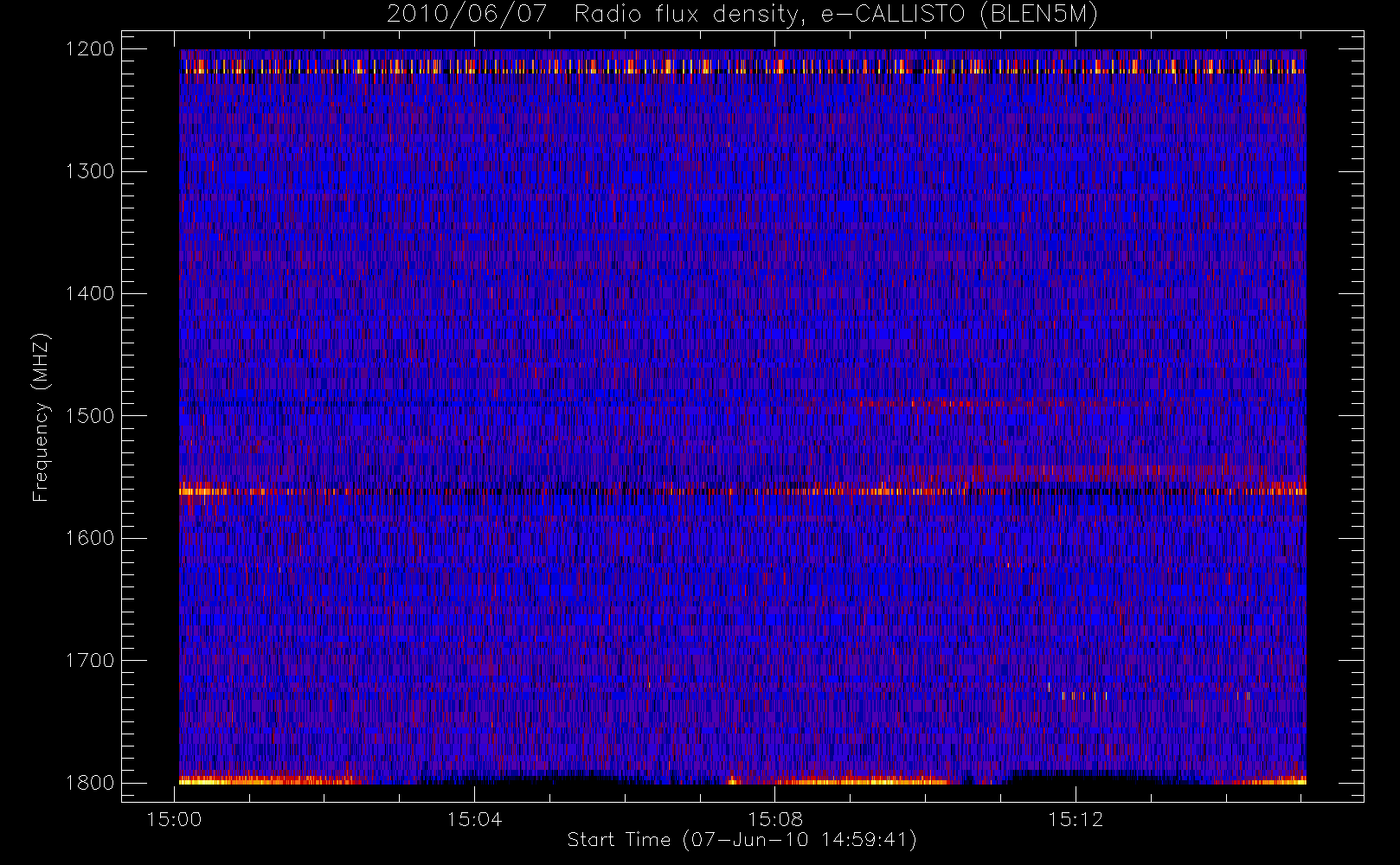Screen dimensions: 1400x865
Task: Click the 15:08 time axis label
Action: point(775,819)
